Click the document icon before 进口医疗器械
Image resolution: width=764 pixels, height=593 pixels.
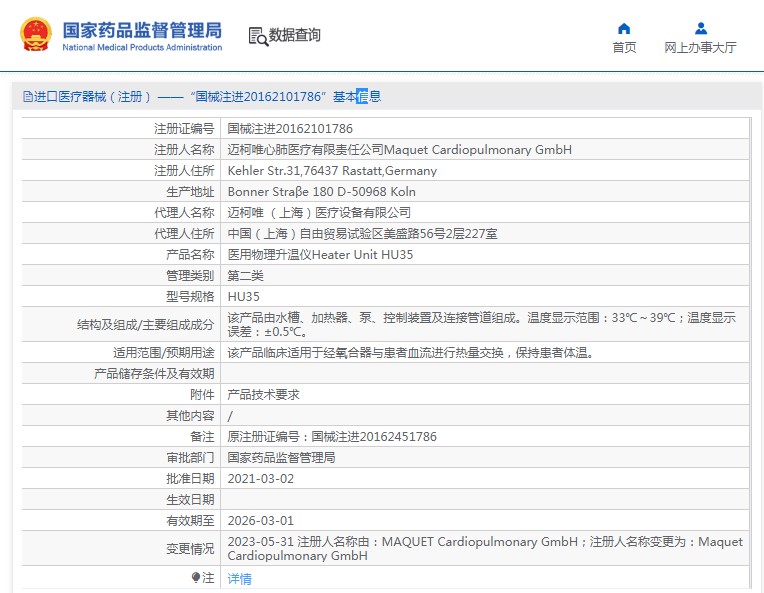tap(27, 96)
